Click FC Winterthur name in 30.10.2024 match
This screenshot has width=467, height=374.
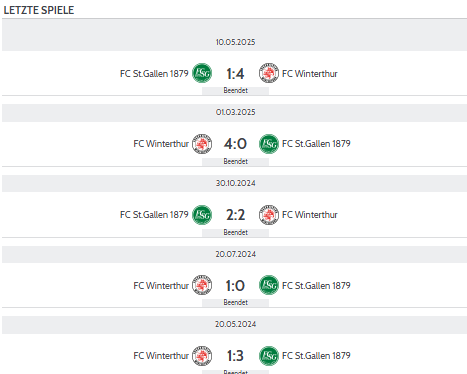click(310, 215)
